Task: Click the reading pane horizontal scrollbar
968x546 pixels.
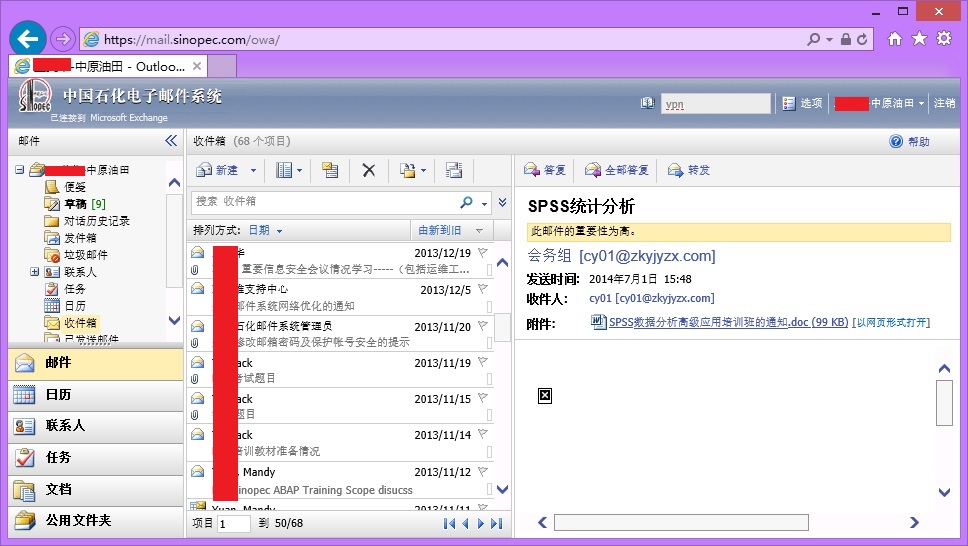Action: [x=681, y=523]
